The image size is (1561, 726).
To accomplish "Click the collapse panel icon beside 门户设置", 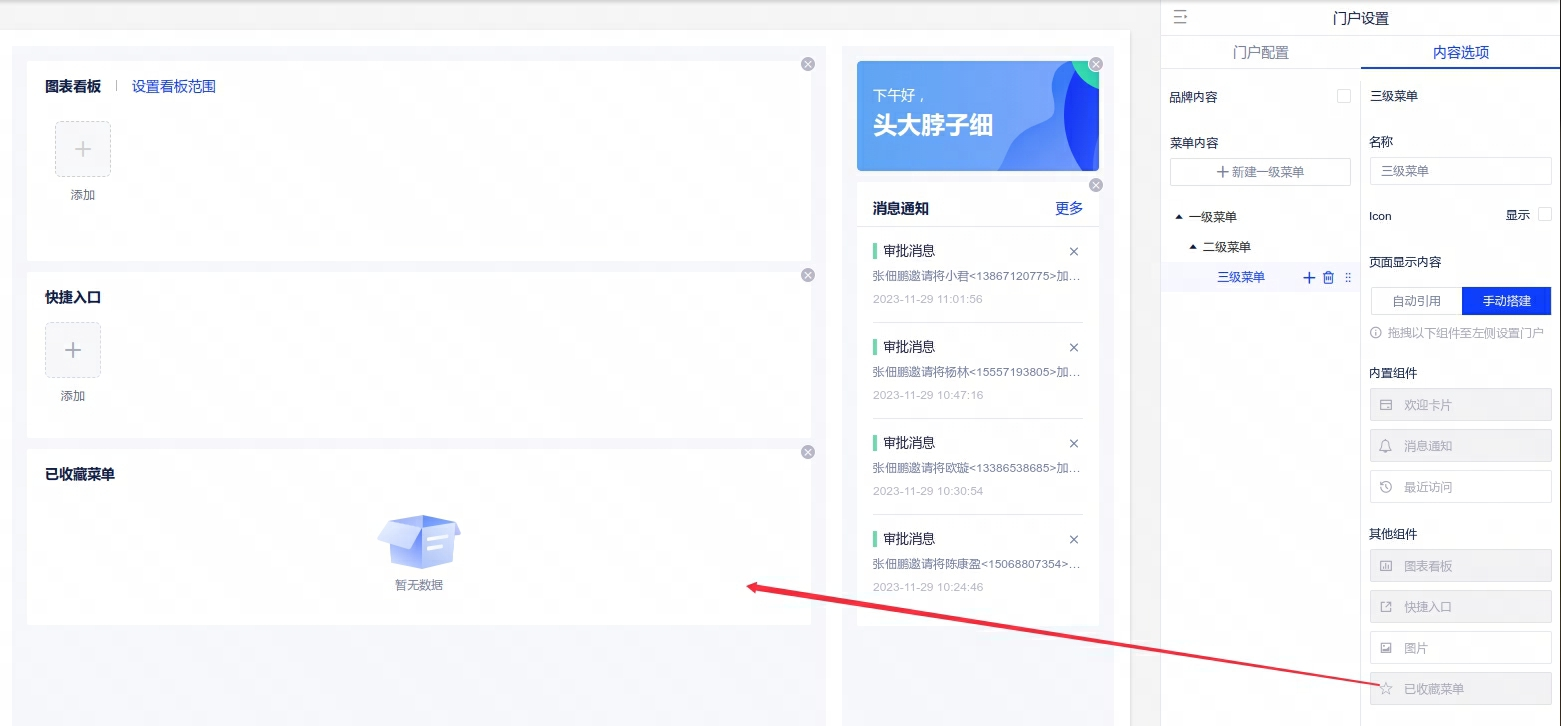I will (1180, 17).
